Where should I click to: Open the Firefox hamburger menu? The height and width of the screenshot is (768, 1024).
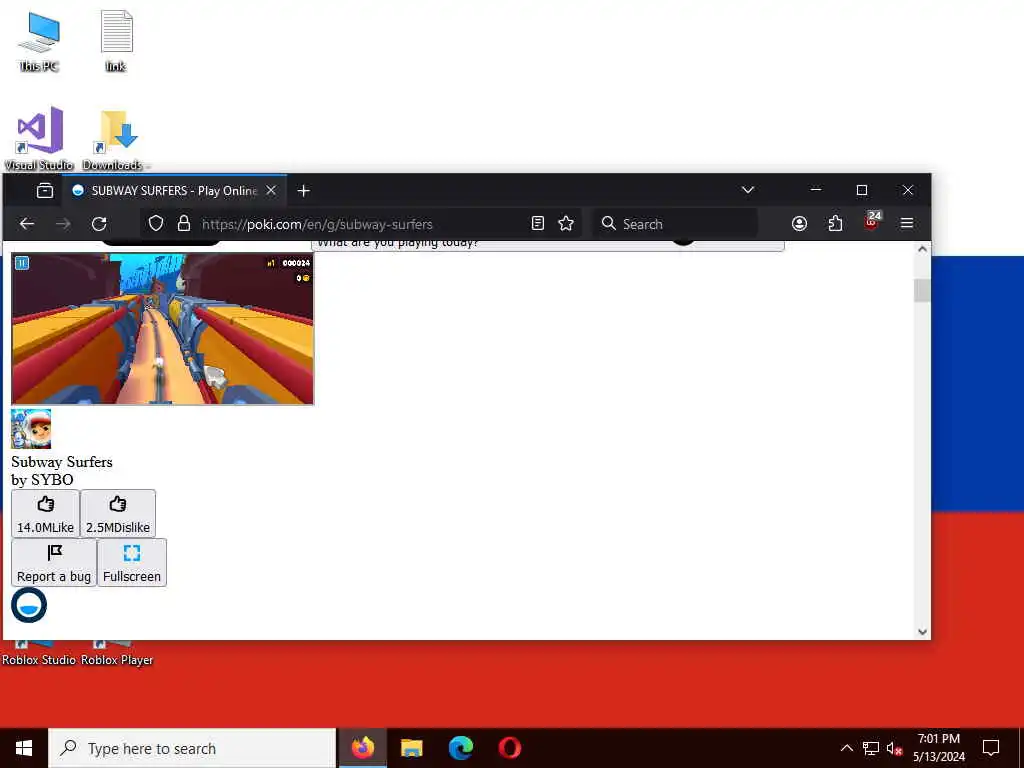[x=906, y=223]
